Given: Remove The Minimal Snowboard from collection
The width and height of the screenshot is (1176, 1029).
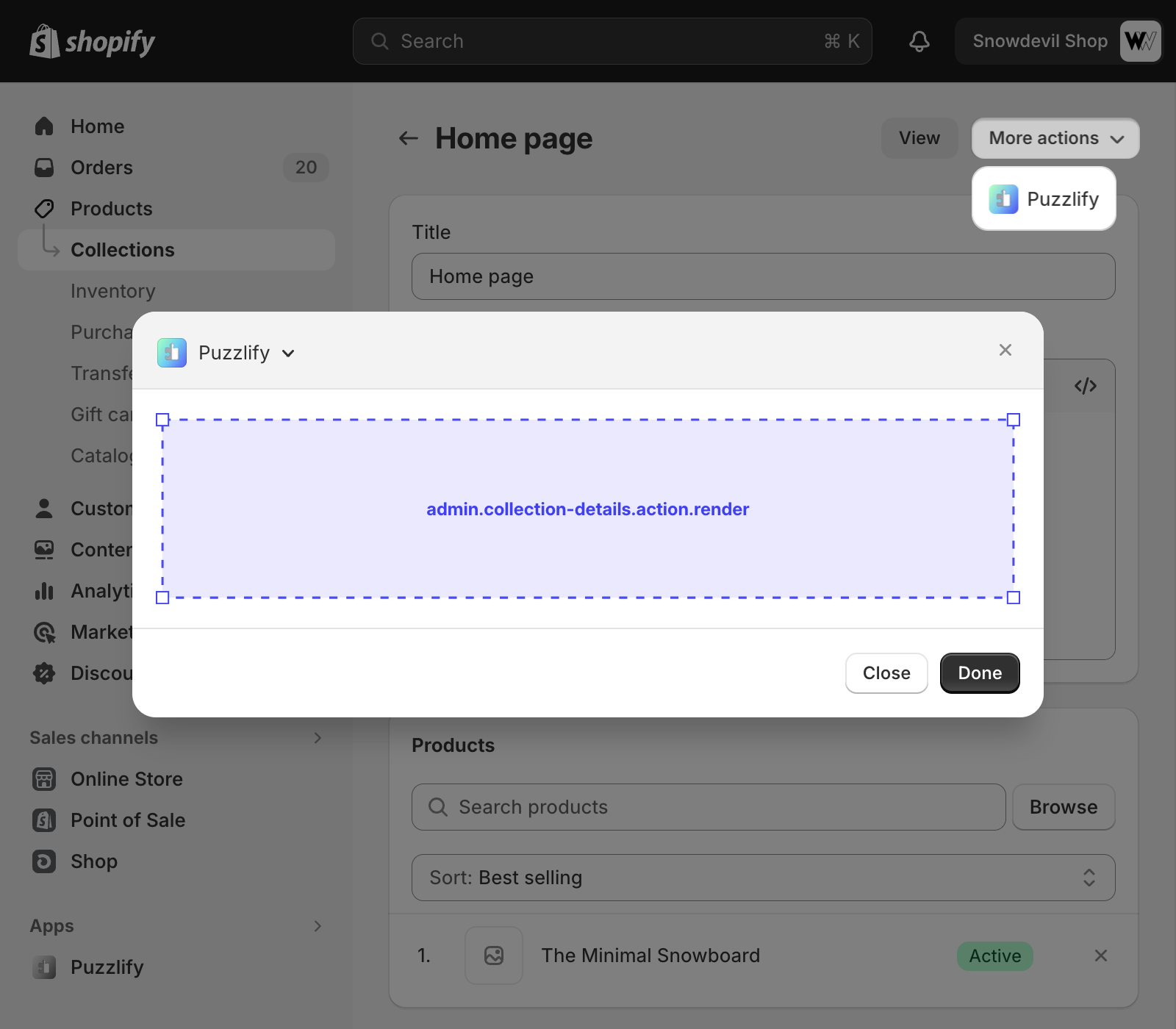Looking at the screenshot, I should [1100, 955].
